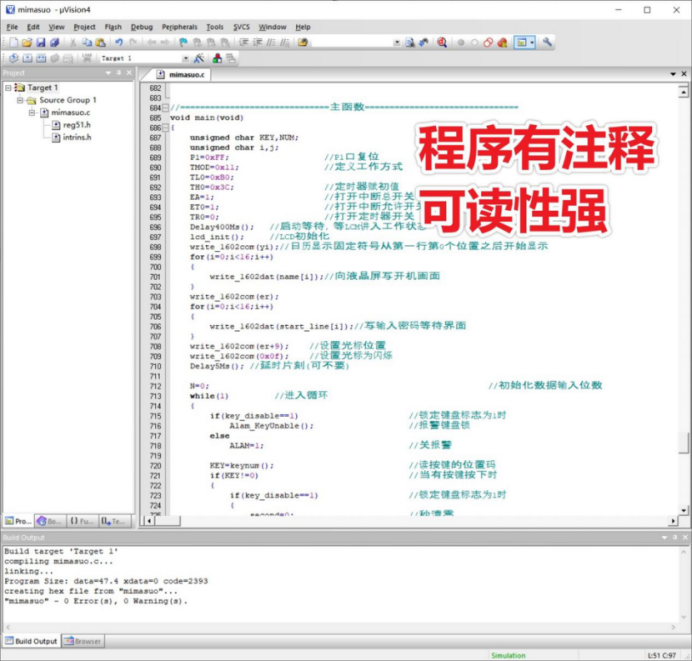Click the editor vertical scrollbar thumb
This screenshot has width=692, height=661.
pyautogui.click(x=683, y=442)
